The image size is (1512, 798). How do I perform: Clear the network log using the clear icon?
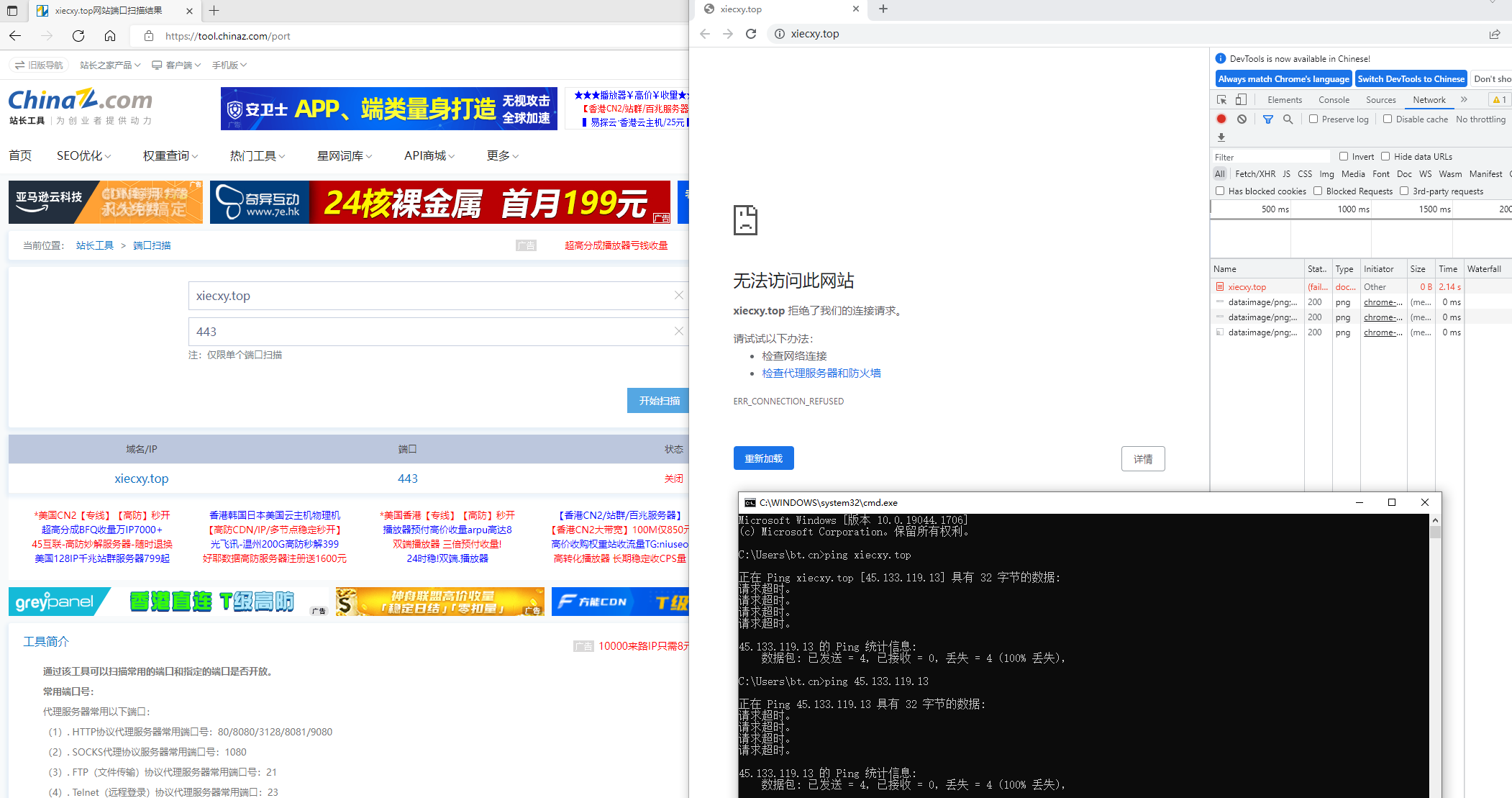click(x=1242, y=119)
